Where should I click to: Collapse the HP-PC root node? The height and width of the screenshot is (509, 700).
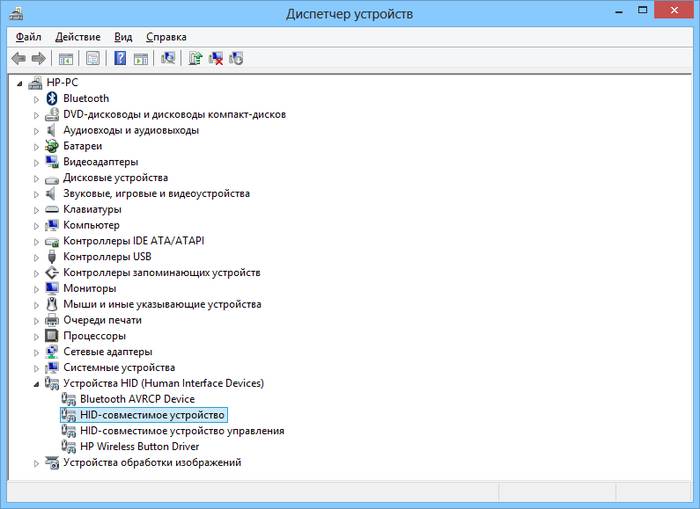pos(19,83)
